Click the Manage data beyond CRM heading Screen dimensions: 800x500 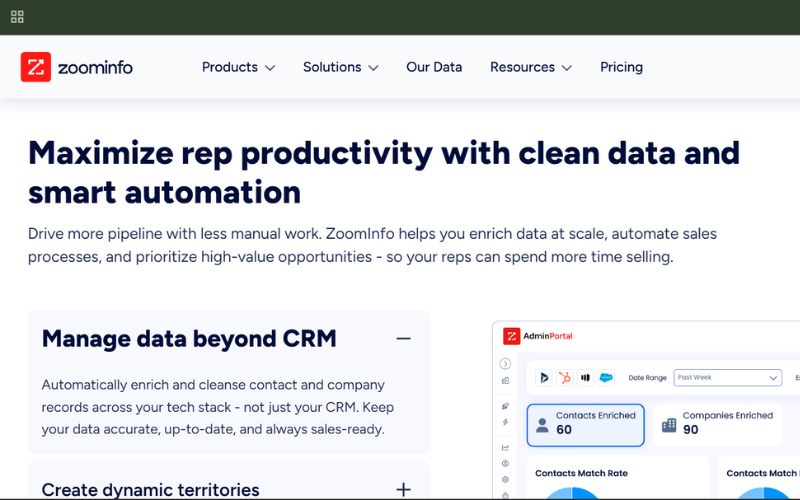coord(189,339)
